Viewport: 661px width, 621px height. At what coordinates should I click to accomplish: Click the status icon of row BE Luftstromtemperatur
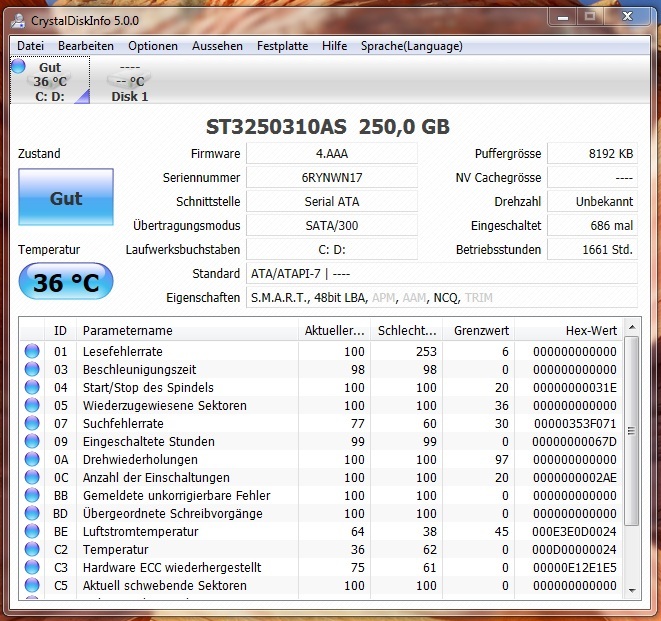[32, 531]
